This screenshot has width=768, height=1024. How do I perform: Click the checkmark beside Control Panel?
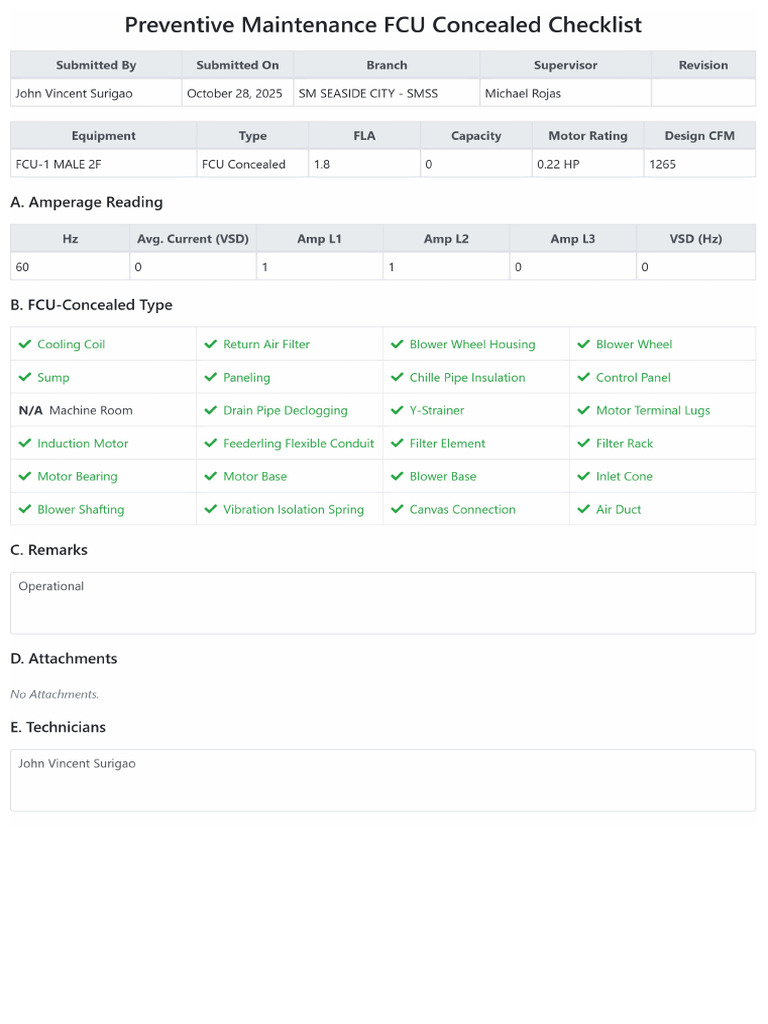click(584, 377)
